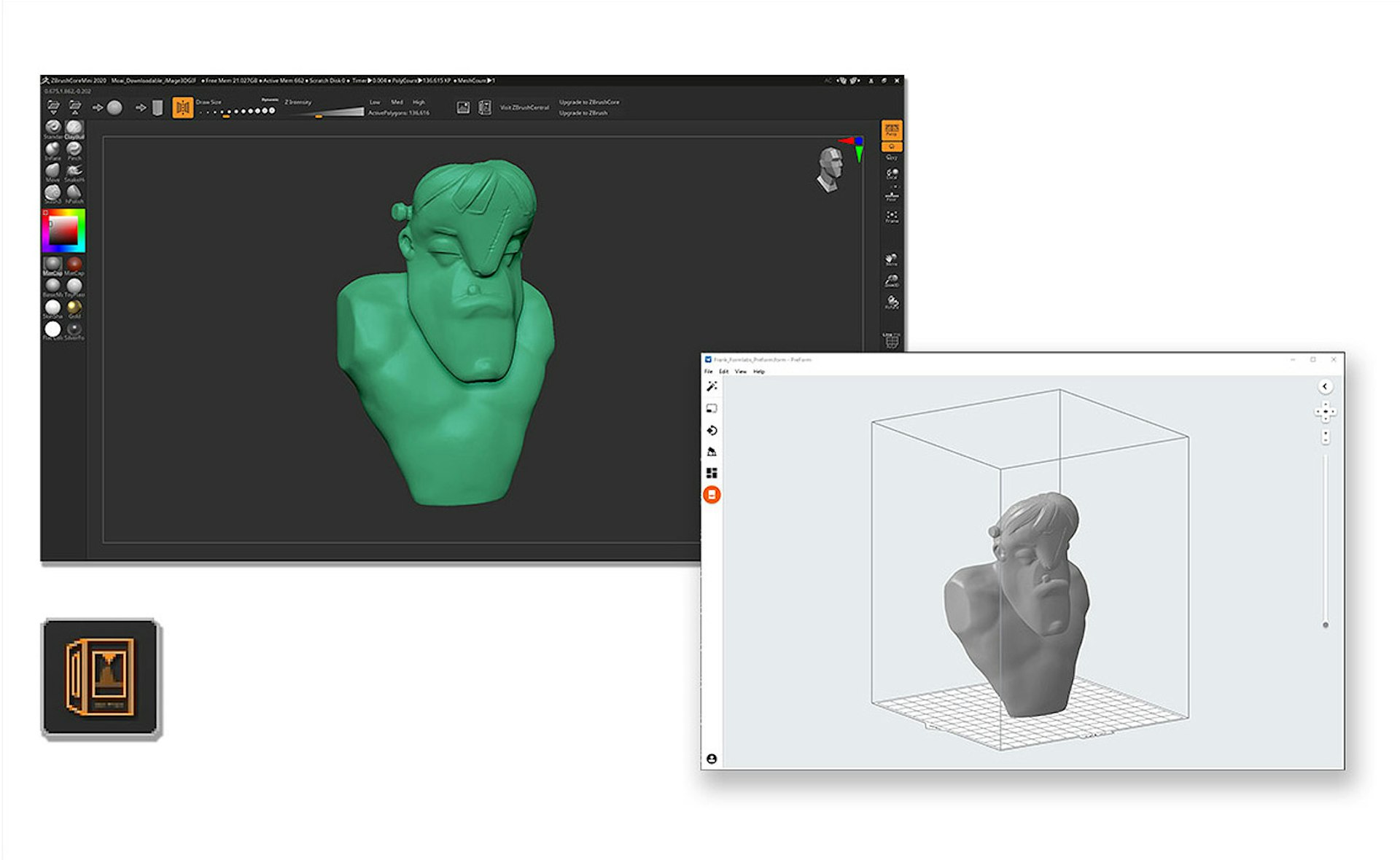The height and width of the screenshot is (860, 1400).
Task: Open the File menu in PreForm
Action: tap(708, 372)
